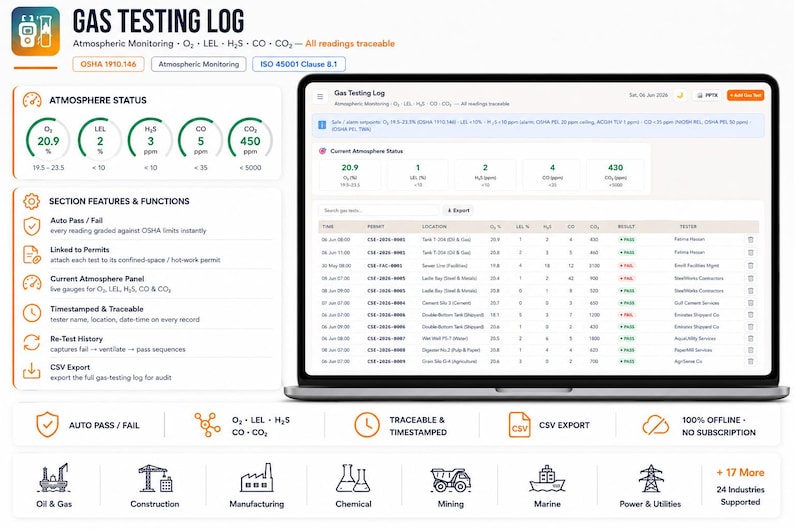Click trash icon for Sewer Line (Facilities) row

[750, 265]
